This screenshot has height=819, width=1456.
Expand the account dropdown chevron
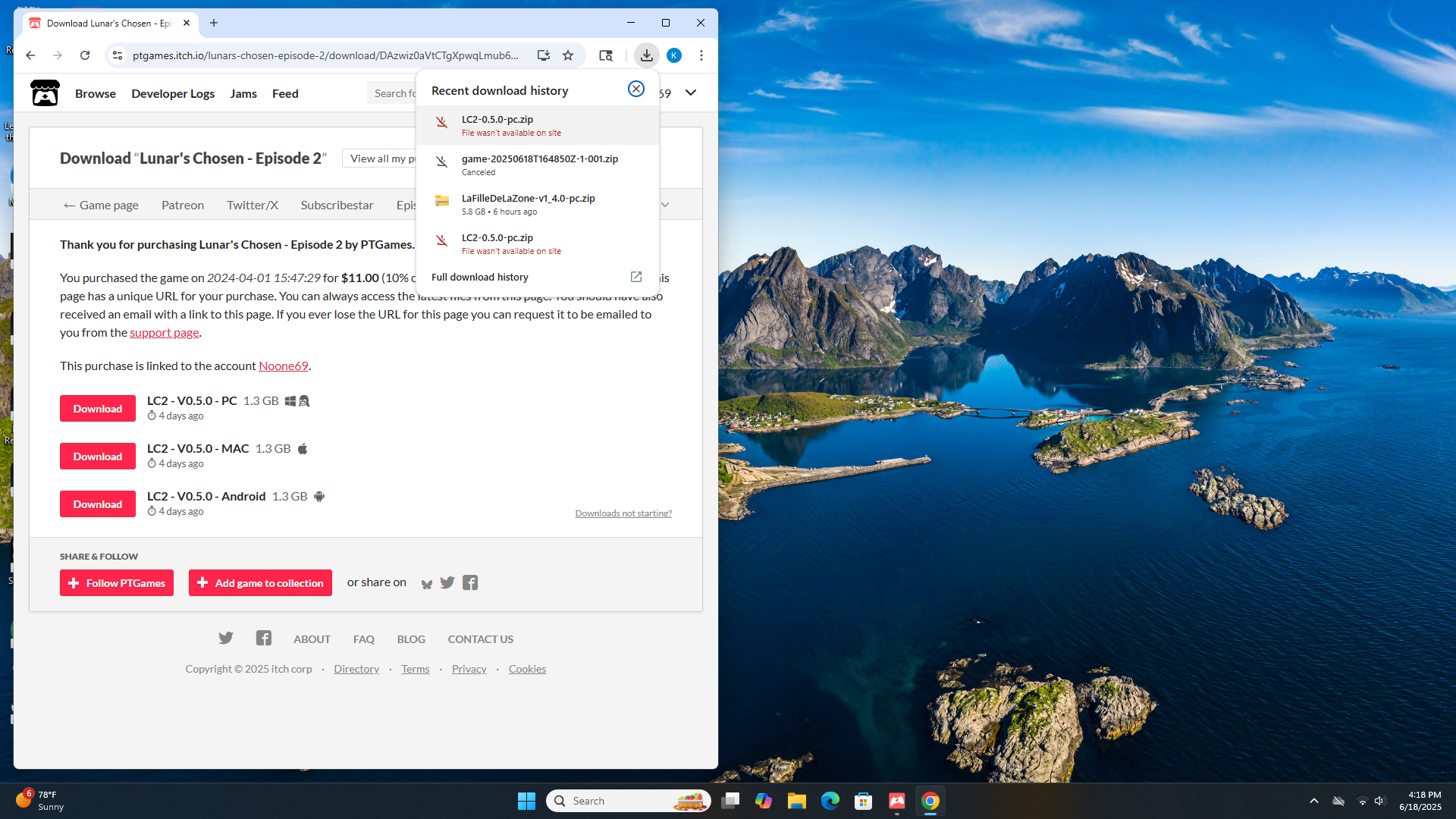pos(691,93)
